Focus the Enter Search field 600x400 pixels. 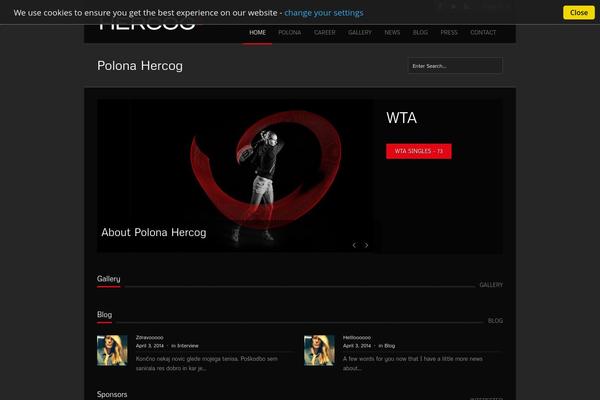pyautogui.click(x=455, y=66)
